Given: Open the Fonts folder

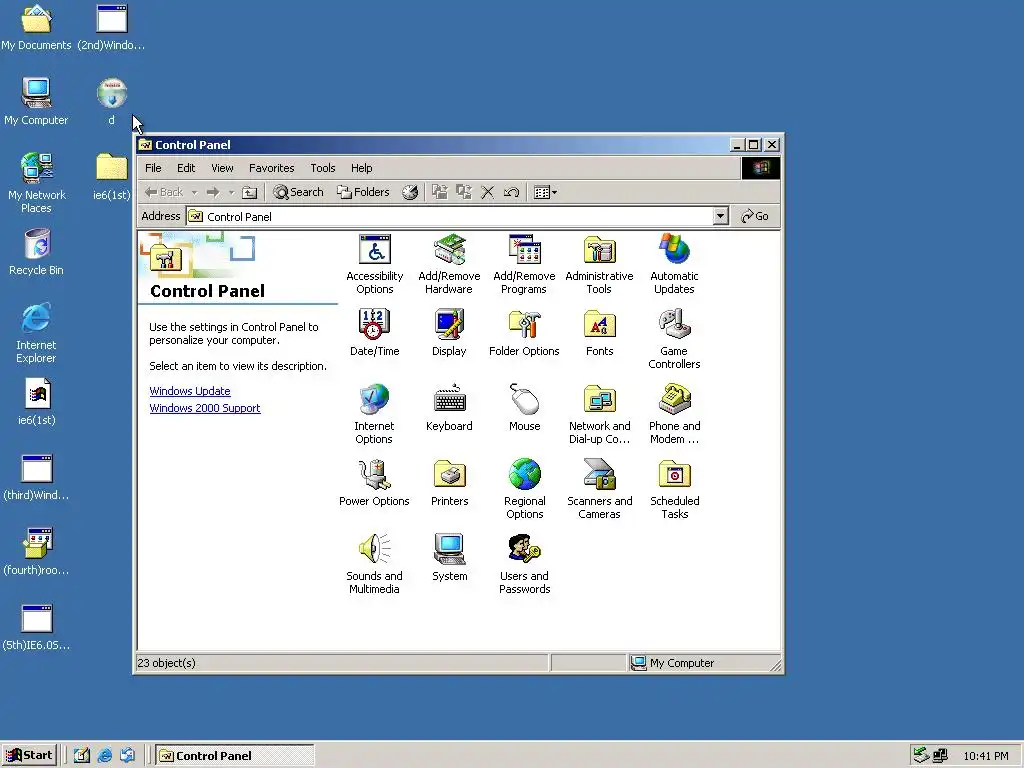Looking at the screenshot, I should [x=600, y=332].
